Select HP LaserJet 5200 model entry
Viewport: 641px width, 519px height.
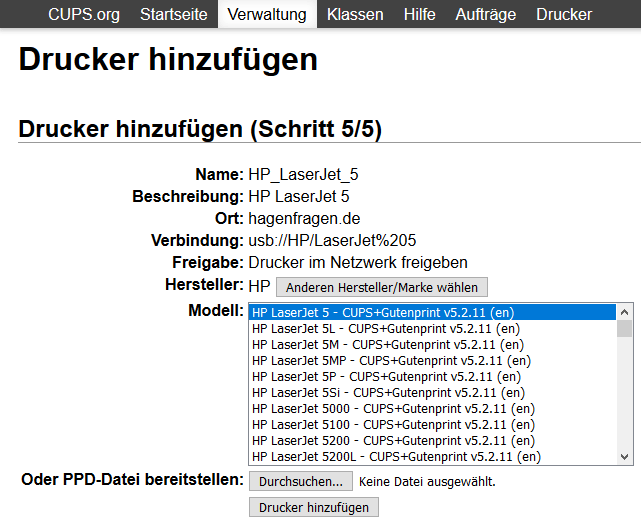tap(432, 441)
